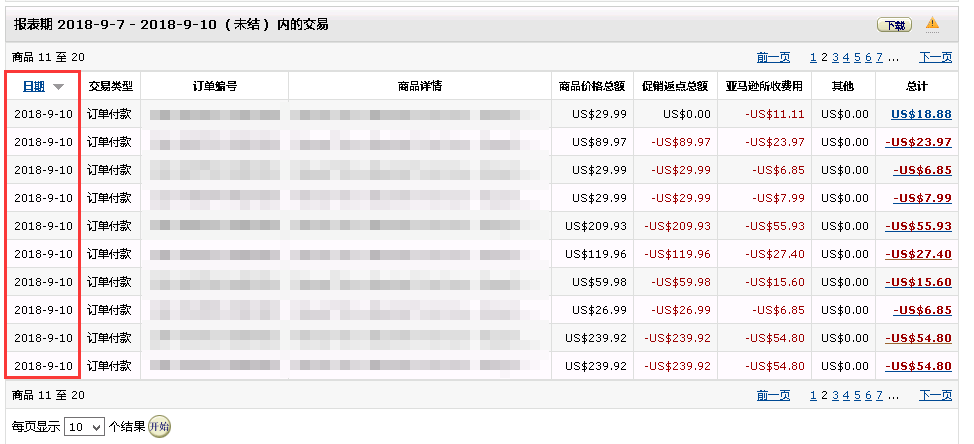Select the 交易类型 column header
The image size is (974, 444).
point(111,86)
